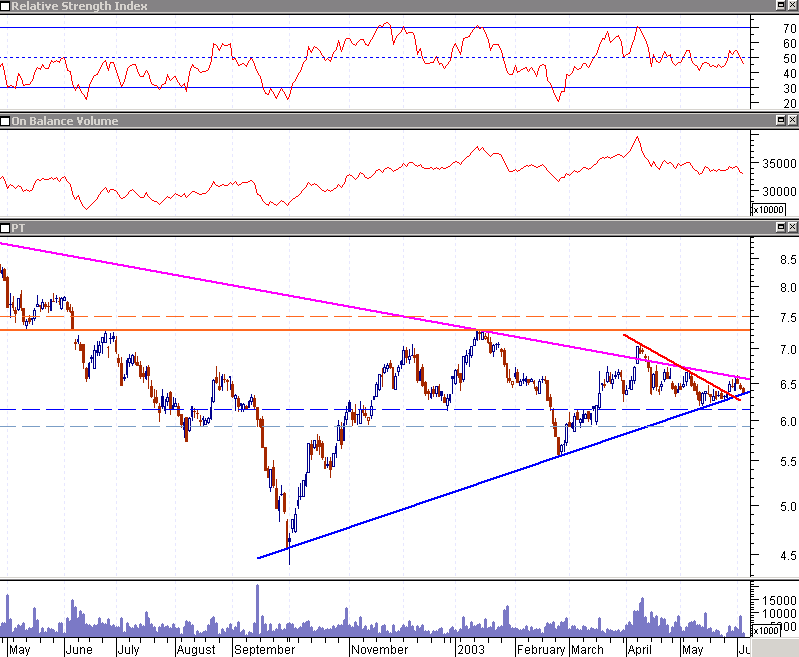Image resolution: width=799 pixels, height=657 pixels.
Task: Click the 8.5 price axis label
Action: click(788, 260)
